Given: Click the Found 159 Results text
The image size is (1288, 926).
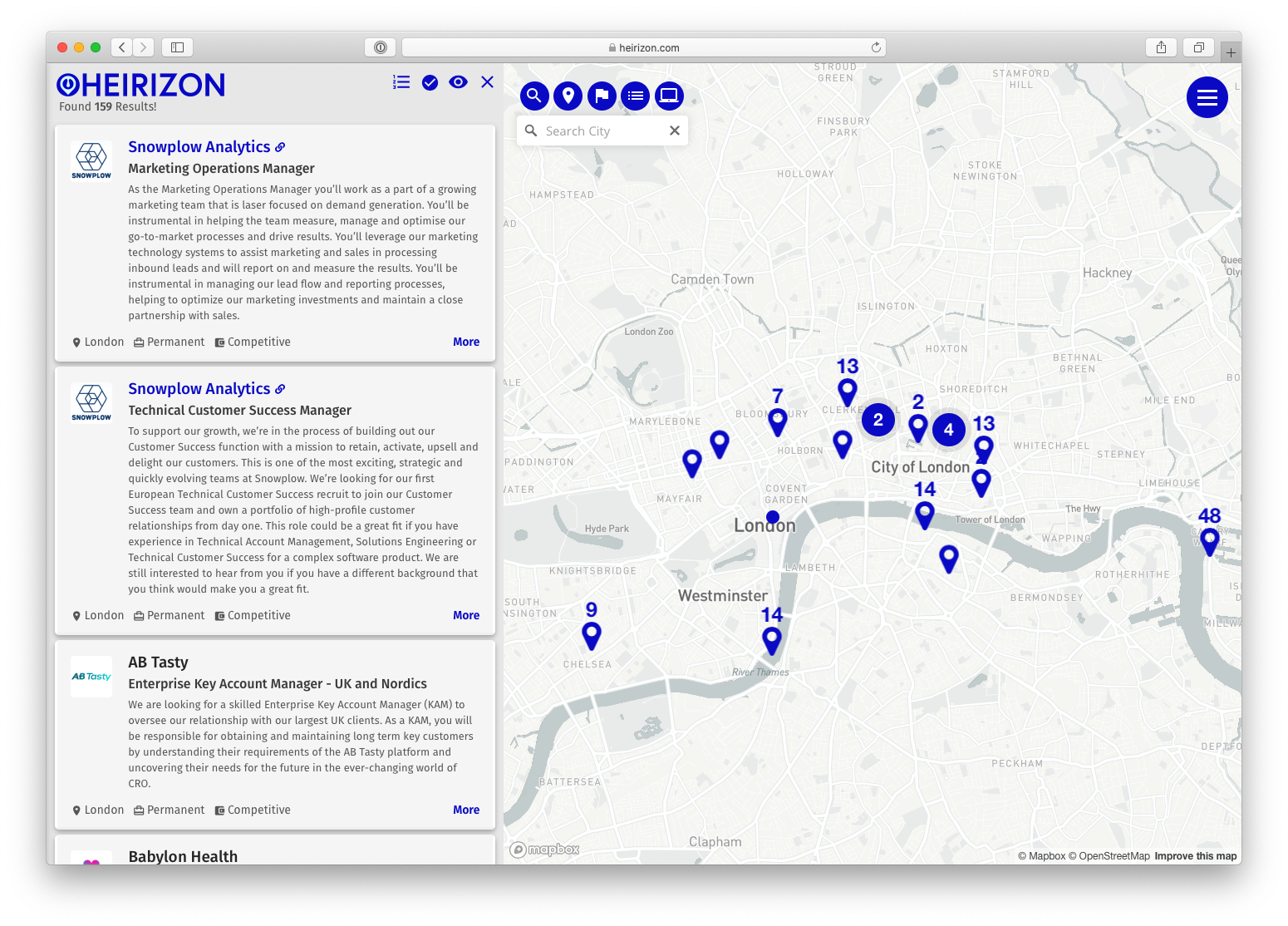Looking at the screenshot, I should 108,106.
